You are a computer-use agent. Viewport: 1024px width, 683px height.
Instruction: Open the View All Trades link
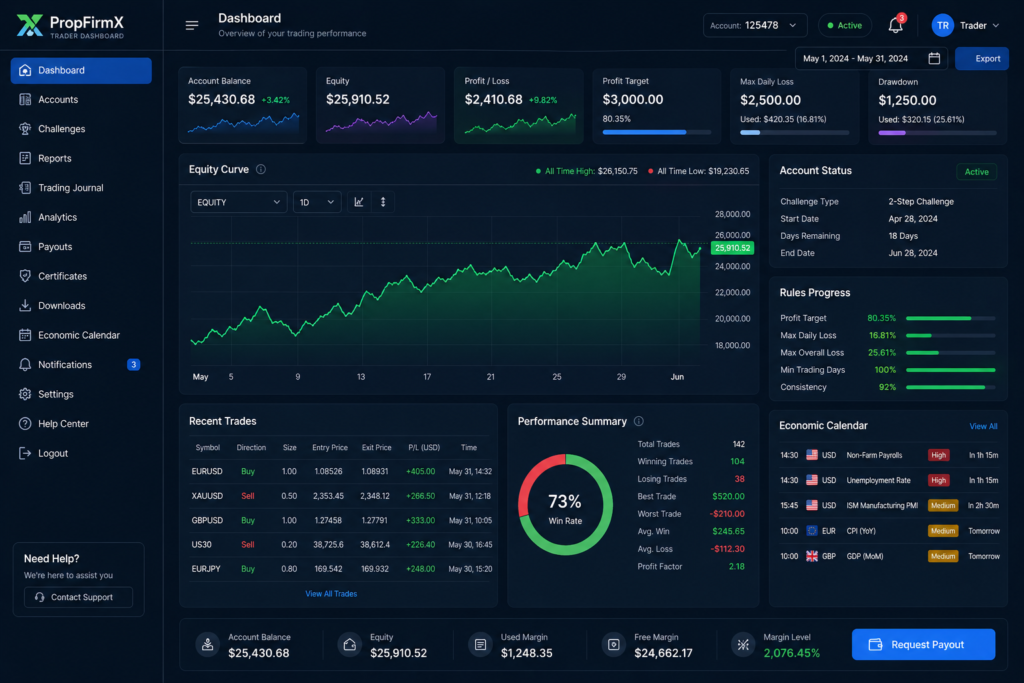coord(331,594)
